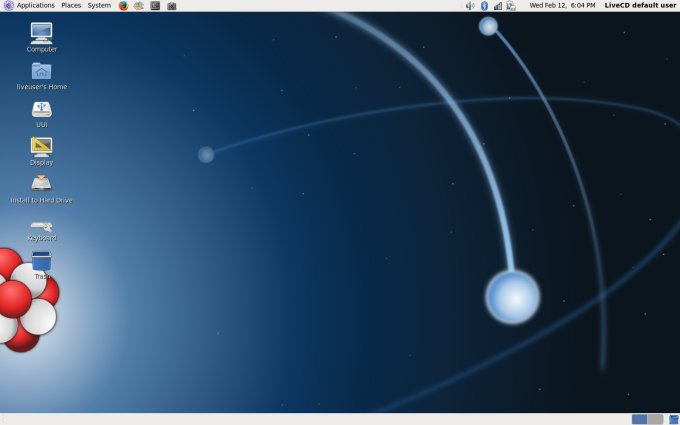Click the trash applet in the bottom panel
Image resolution: width=680 pixels, height=425 pixels.
coord(673,419)
